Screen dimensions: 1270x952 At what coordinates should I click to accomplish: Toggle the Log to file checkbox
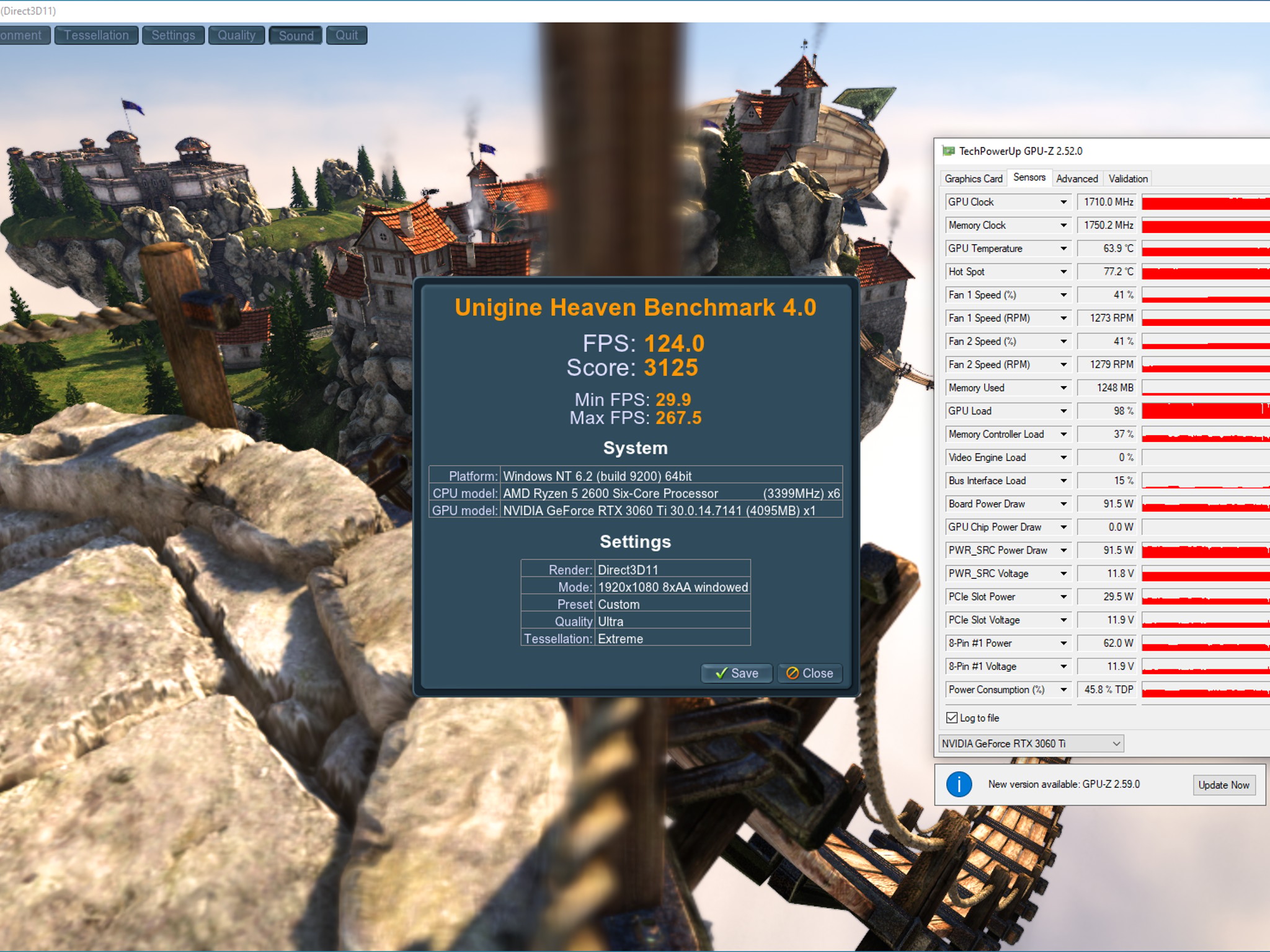click(952, 718)
